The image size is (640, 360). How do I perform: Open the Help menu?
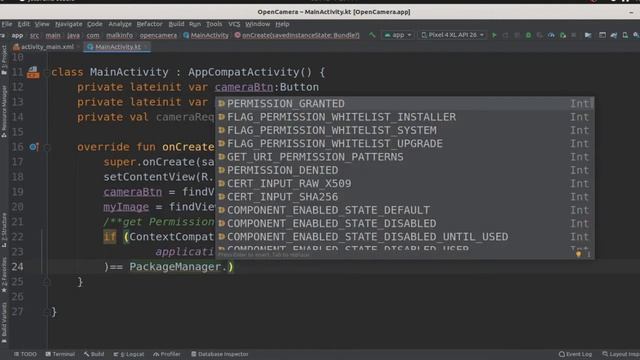coord(282,24)
